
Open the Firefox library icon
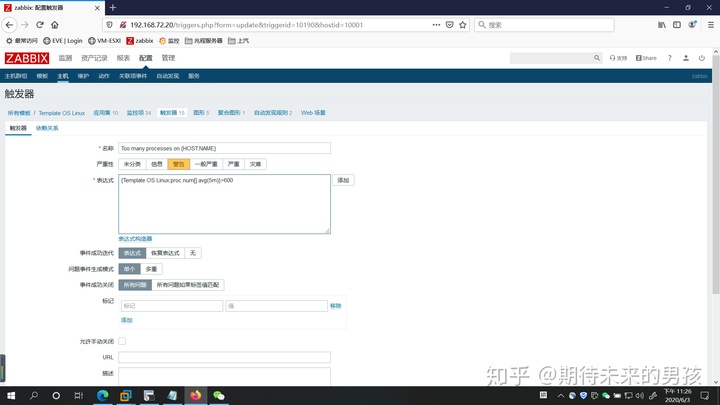(662, 25)
